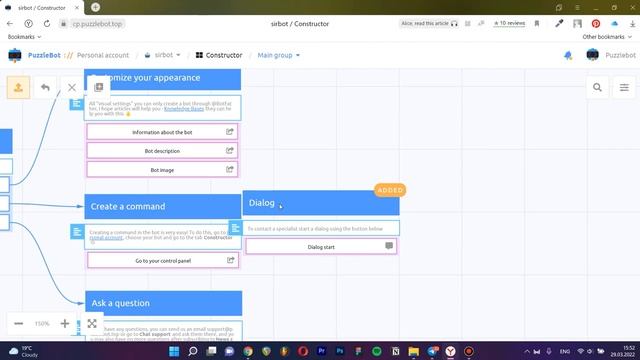The width and height of the screenshot is (640, 360).
Task: Select the Create a command block header
Action: pyautogui.click(x=162, y=206)
